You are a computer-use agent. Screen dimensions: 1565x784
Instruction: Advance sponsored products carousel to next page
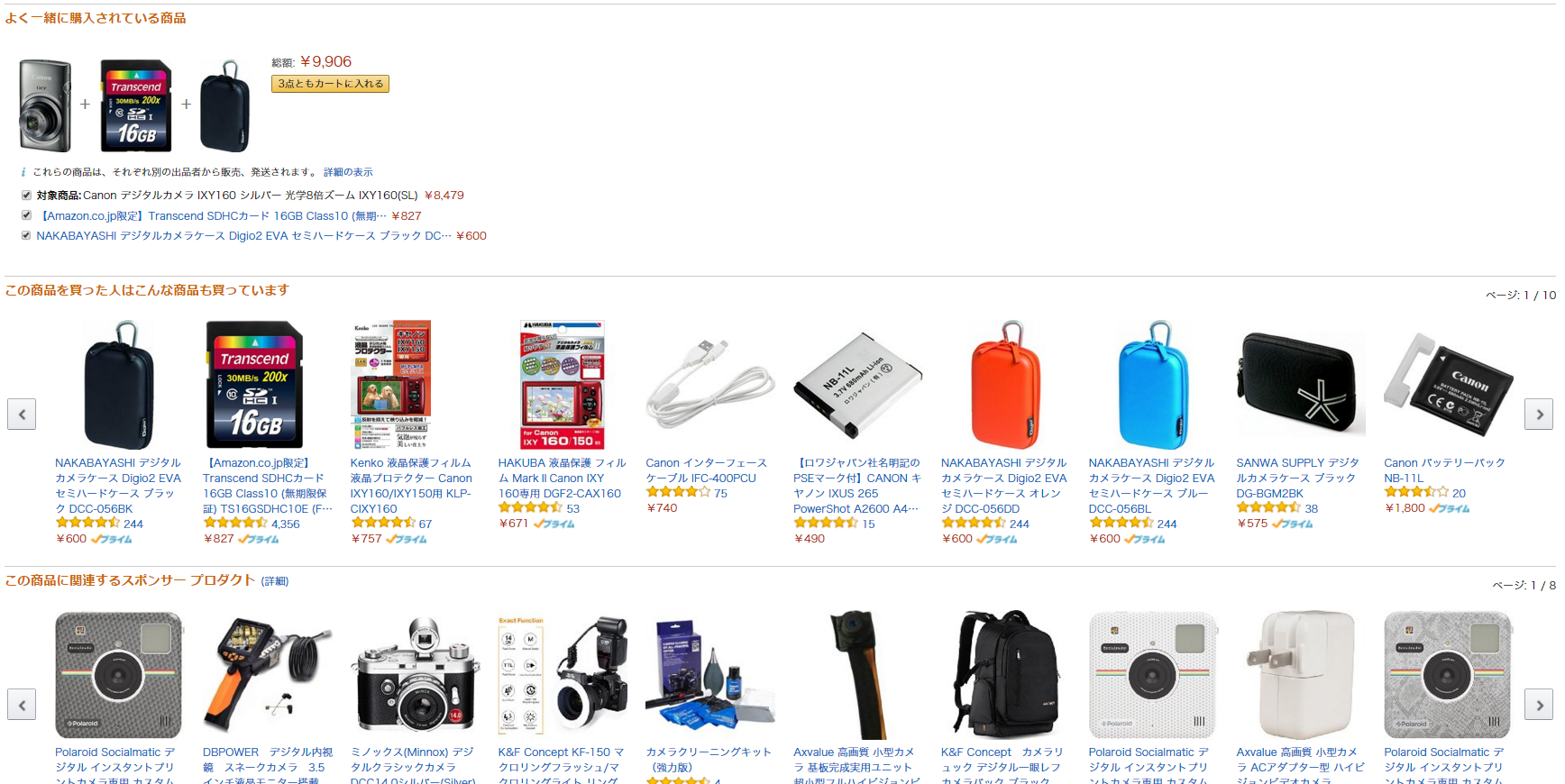(x=1539, y=705)
